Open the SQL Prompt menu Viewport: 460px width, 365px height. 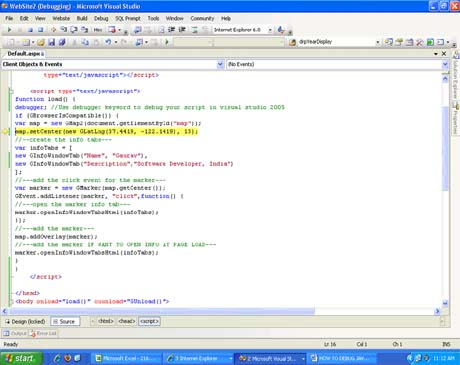point(128,18)
